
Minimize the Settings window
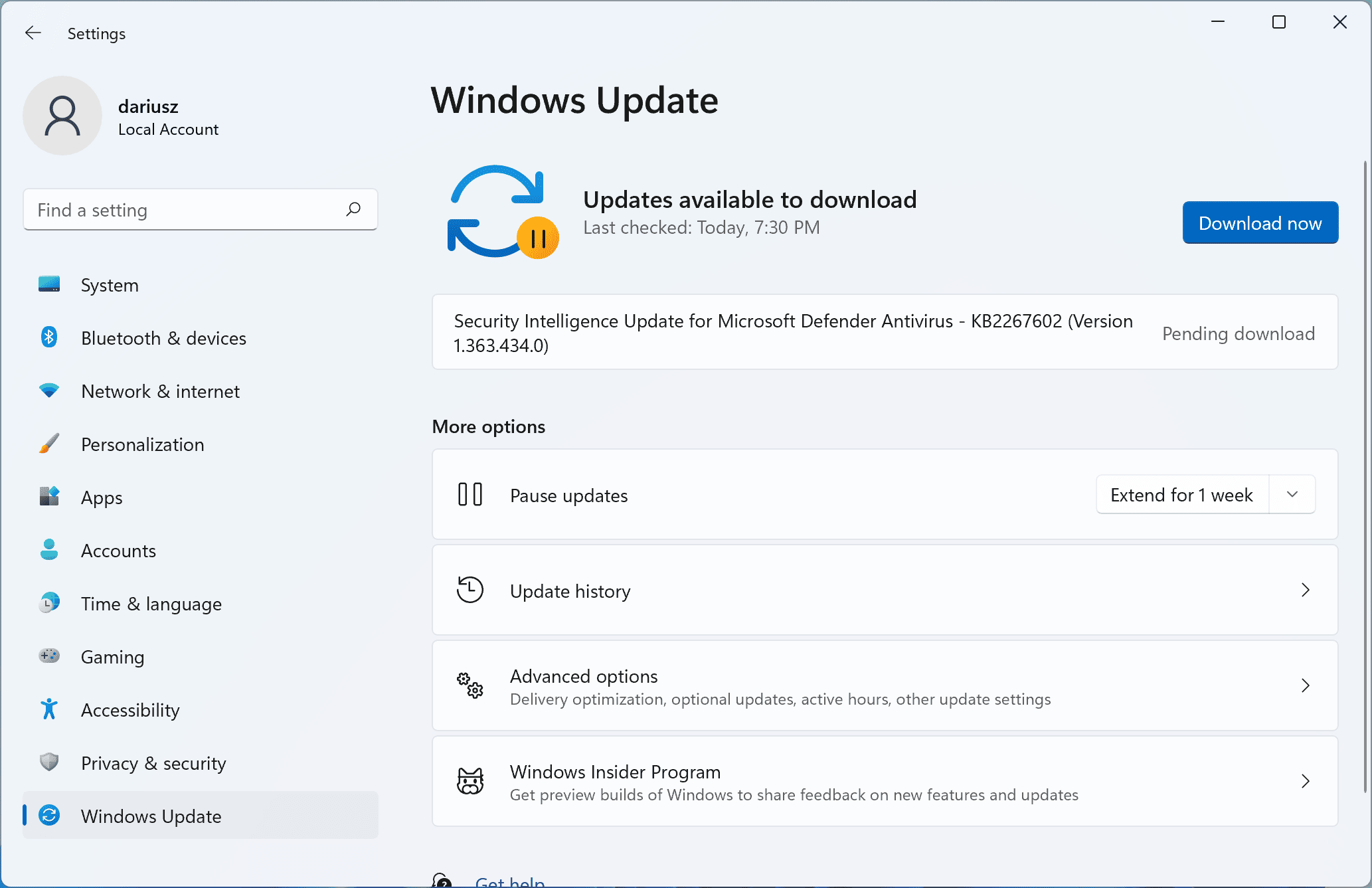[1218, 22]
